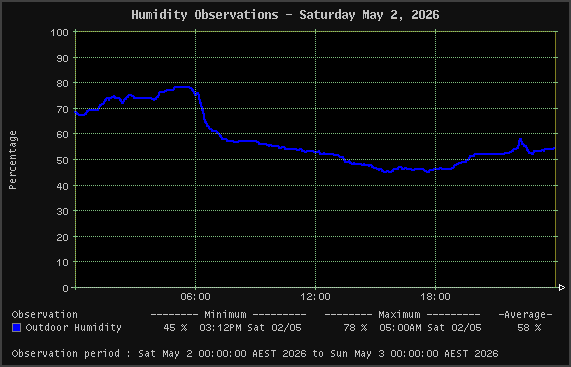Click the Outdoor Humidity legend label
This screenshot has width=571, height=367.
click(x=74, y=328)
